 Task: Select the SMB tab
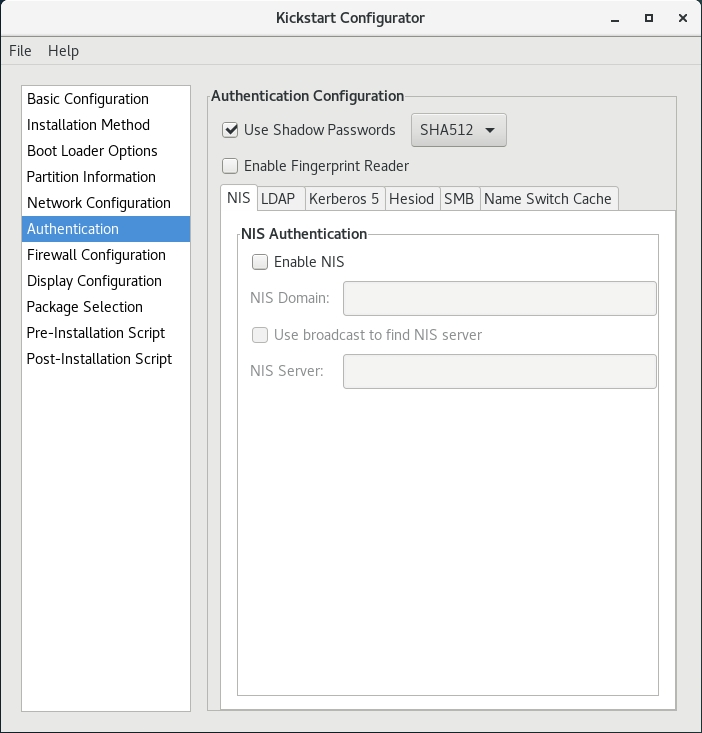click(459, 199)
